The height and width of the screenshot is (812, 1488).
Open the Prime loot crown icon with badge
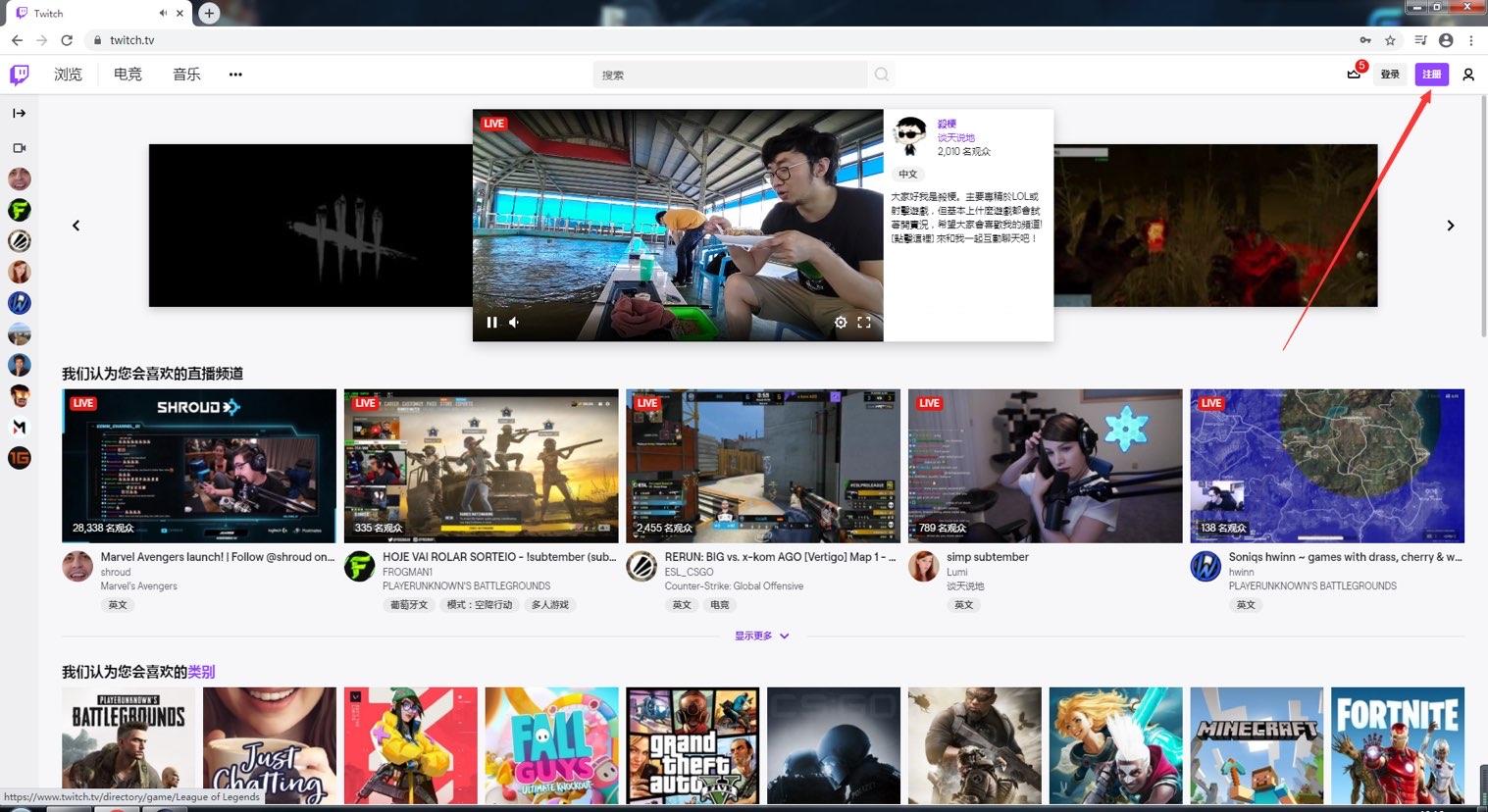click(1354, 74)
